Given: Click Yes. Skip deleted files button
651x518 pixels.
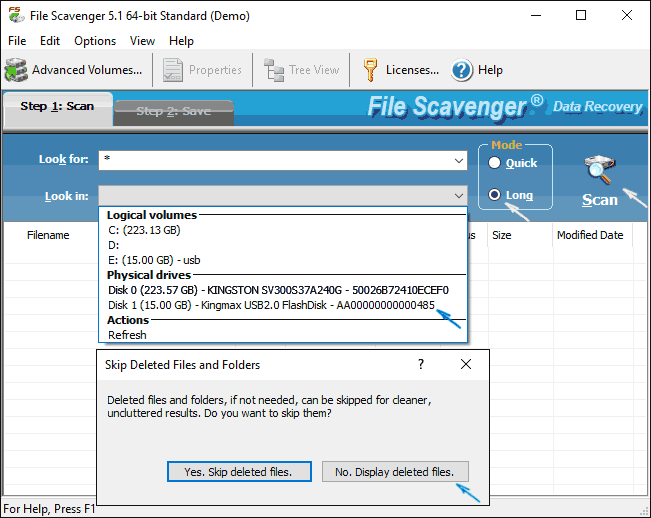Looking at the screenshot, I should [239, 472].
